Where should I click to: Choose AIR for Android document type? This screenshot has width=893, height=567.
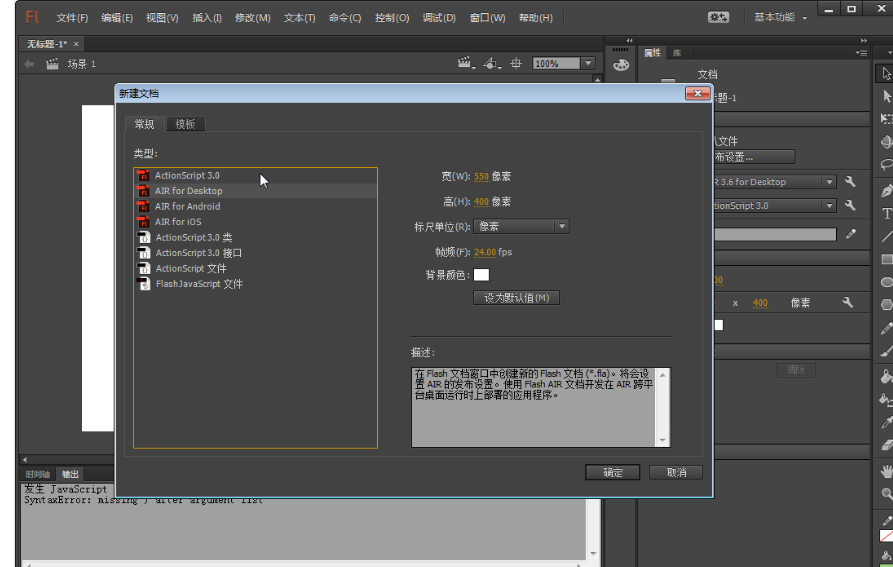pyautogui.click(x=255, y=206)
